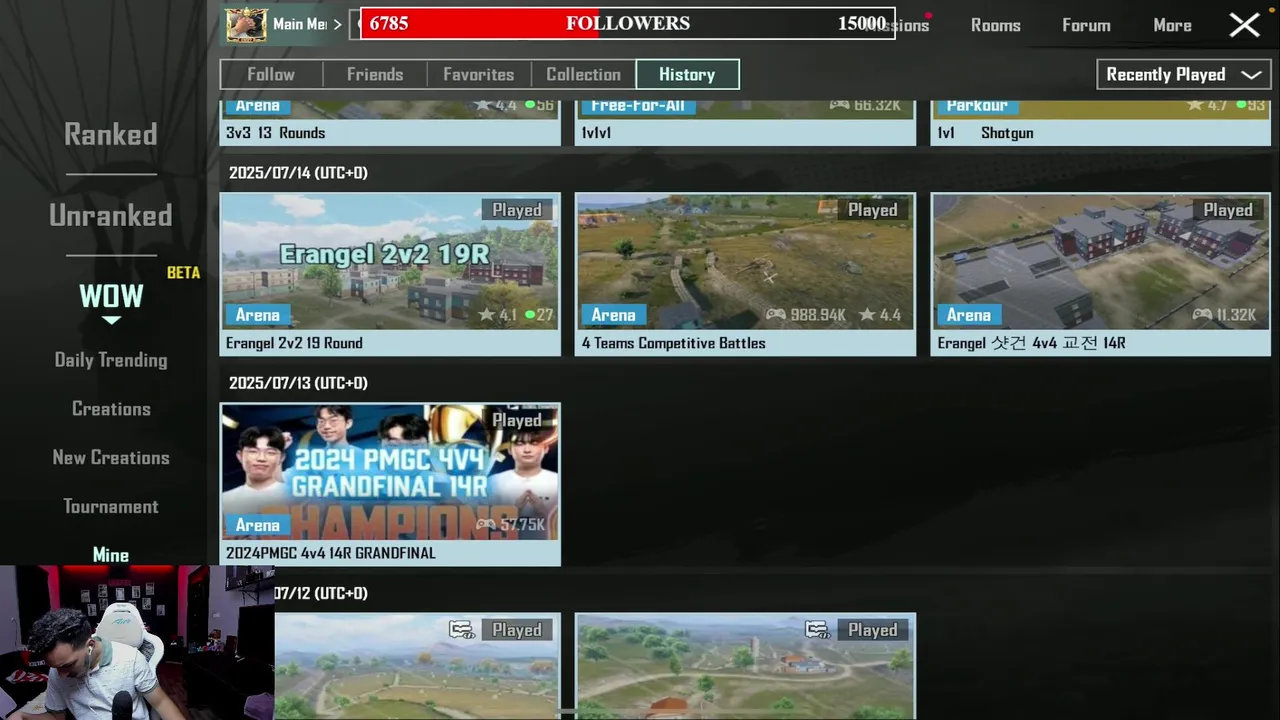Click the '1v1v1' map title text
Image resolution: width=1280 pixels, height=720 pixels.
click(x=596, y=133)
